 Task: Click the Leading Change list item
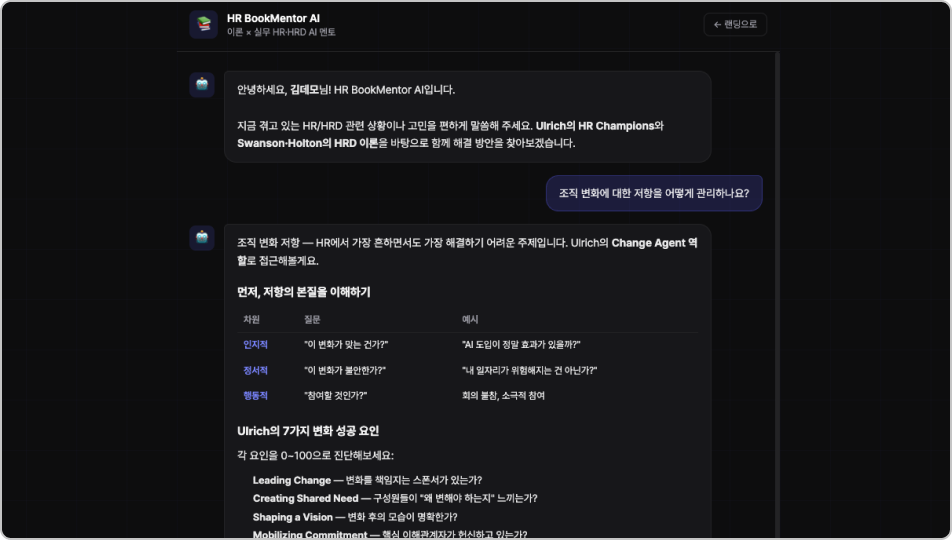pyautogui.click(x=292, y=480)
